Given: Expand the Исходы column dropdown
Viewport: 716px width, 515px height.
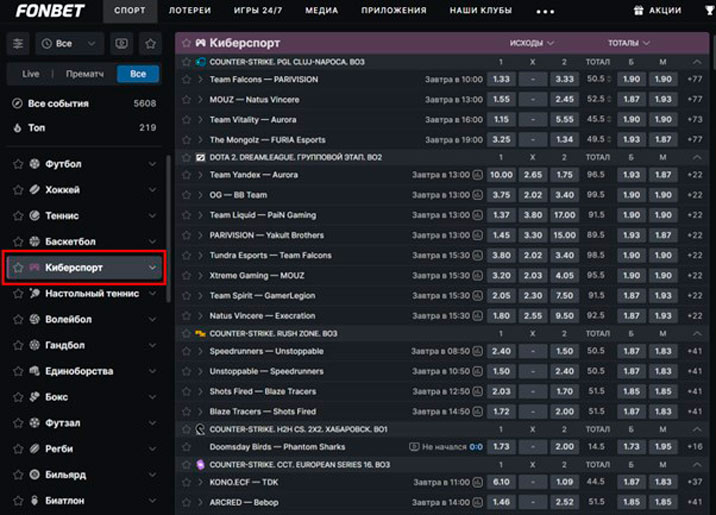Looking at the screenshot, I should [531, 43].
